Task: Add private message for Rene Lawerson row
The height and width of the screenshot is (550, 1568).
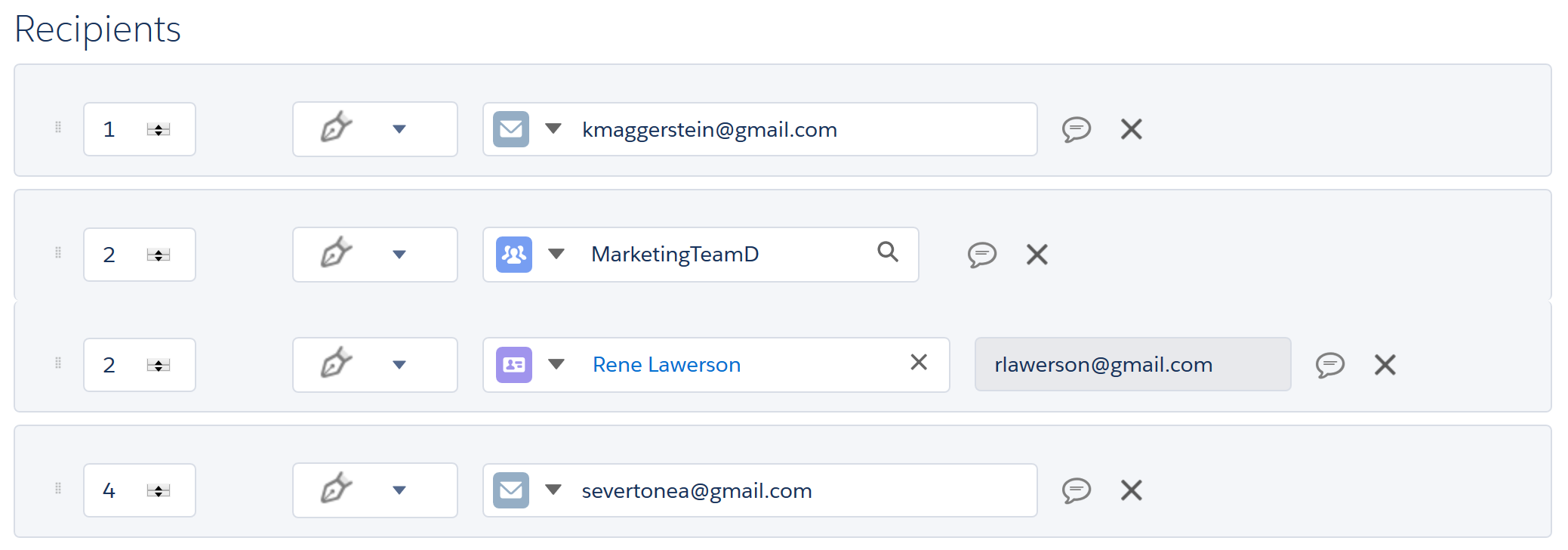Action: click(x=1330, y=365)
